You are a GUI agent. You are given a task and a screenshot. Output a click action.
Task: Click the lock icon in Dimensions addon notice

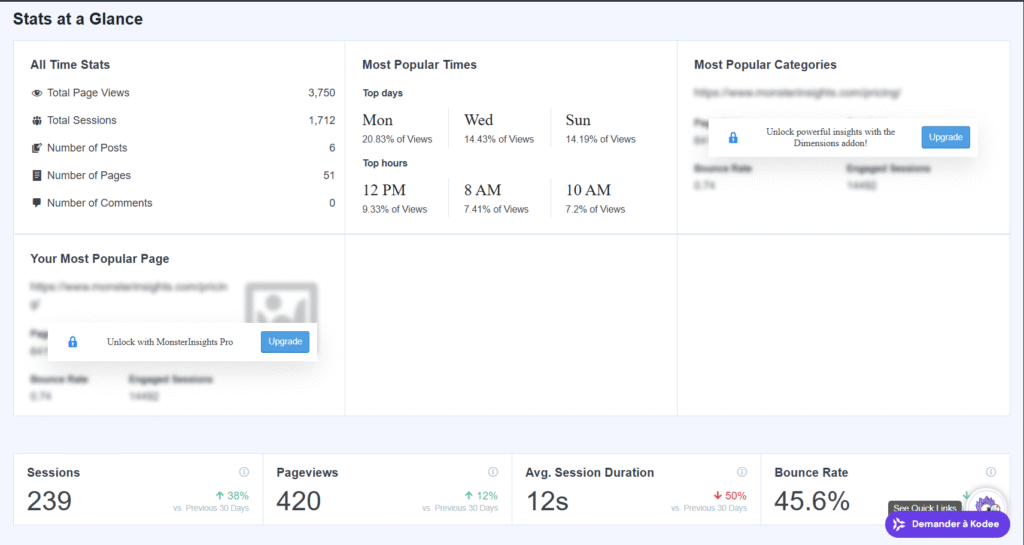click(733, 138)
